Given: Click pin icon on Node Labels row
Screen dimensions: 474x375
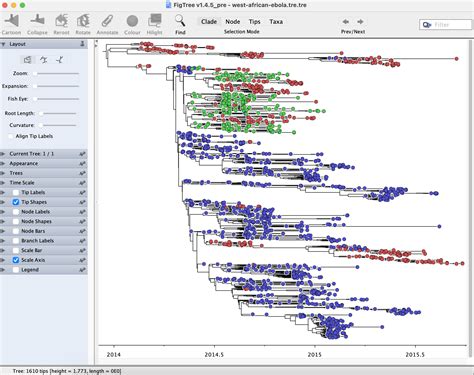Looking at the screenshot, I should tap(82, 212).
